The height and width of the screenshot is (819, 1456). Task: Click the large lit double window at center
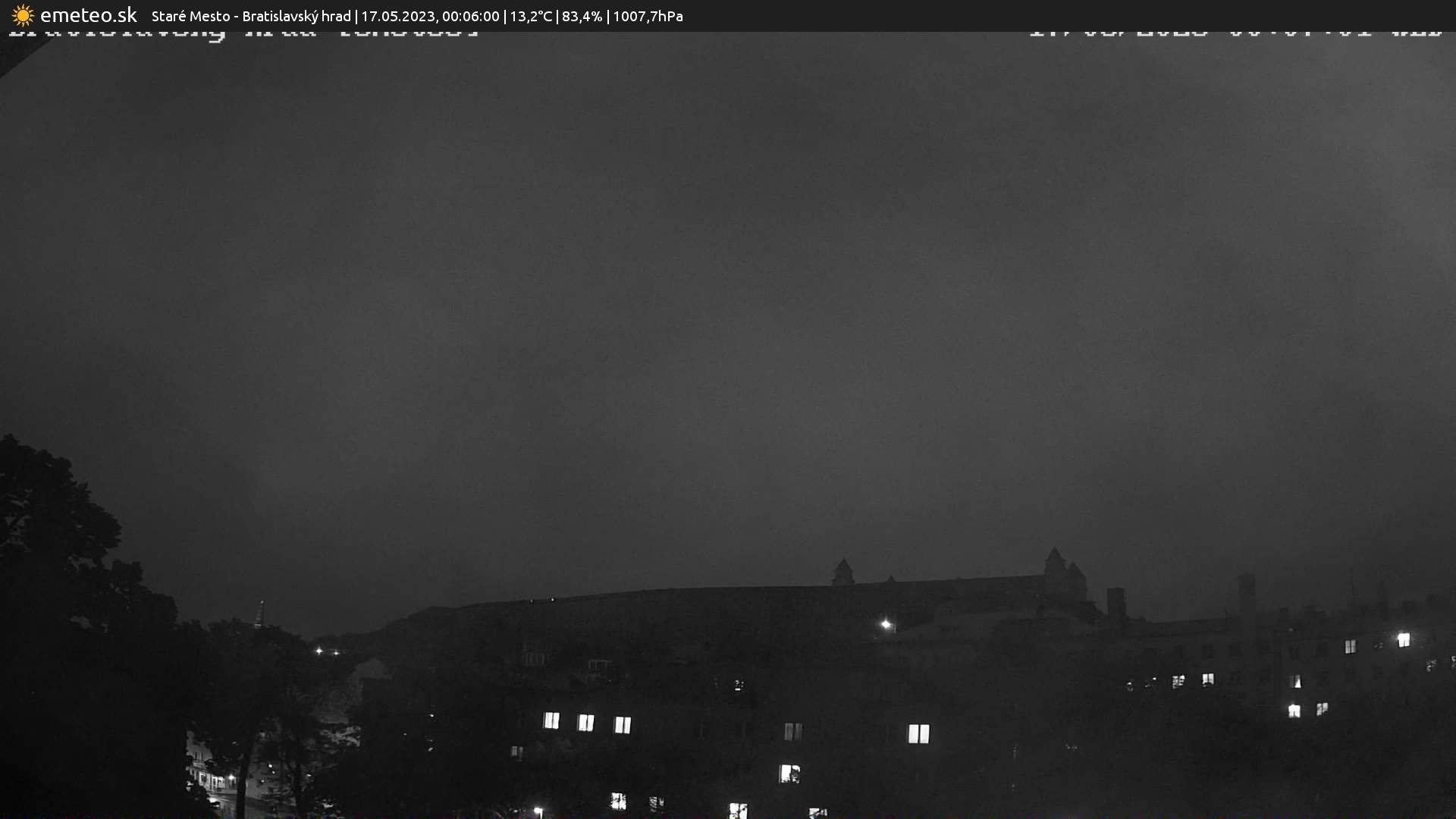point(918,733)
